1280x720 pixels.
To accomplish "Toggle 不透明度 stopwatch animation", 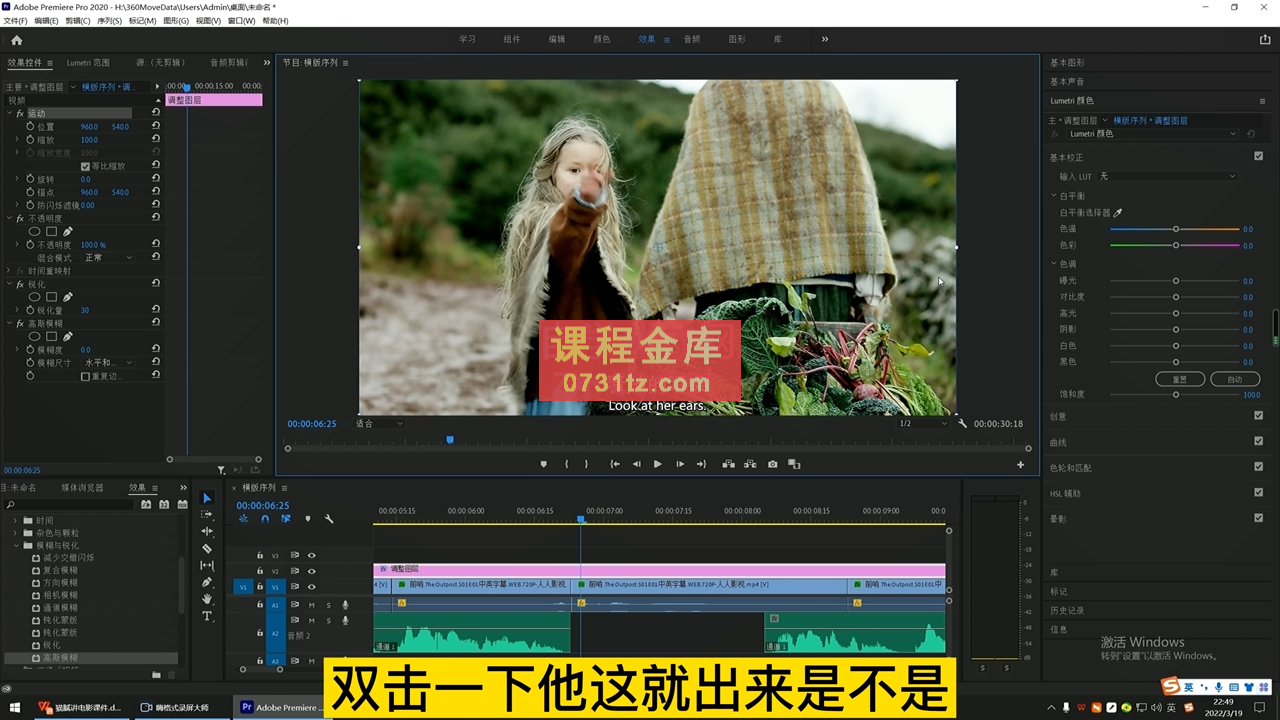I will point(30,244).
